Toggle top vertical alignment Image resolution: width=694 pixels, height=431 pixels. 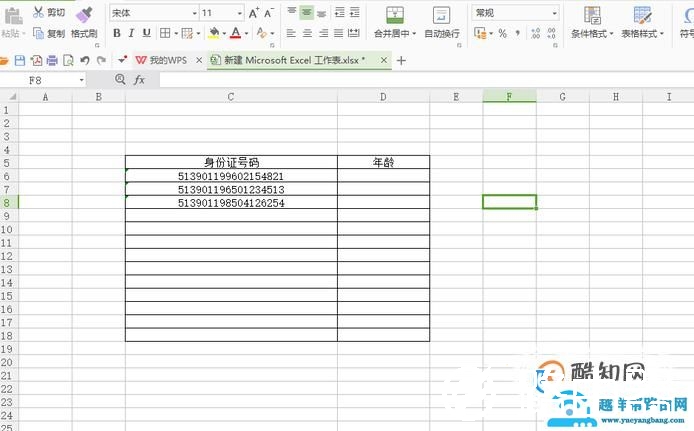click(291, 12)
